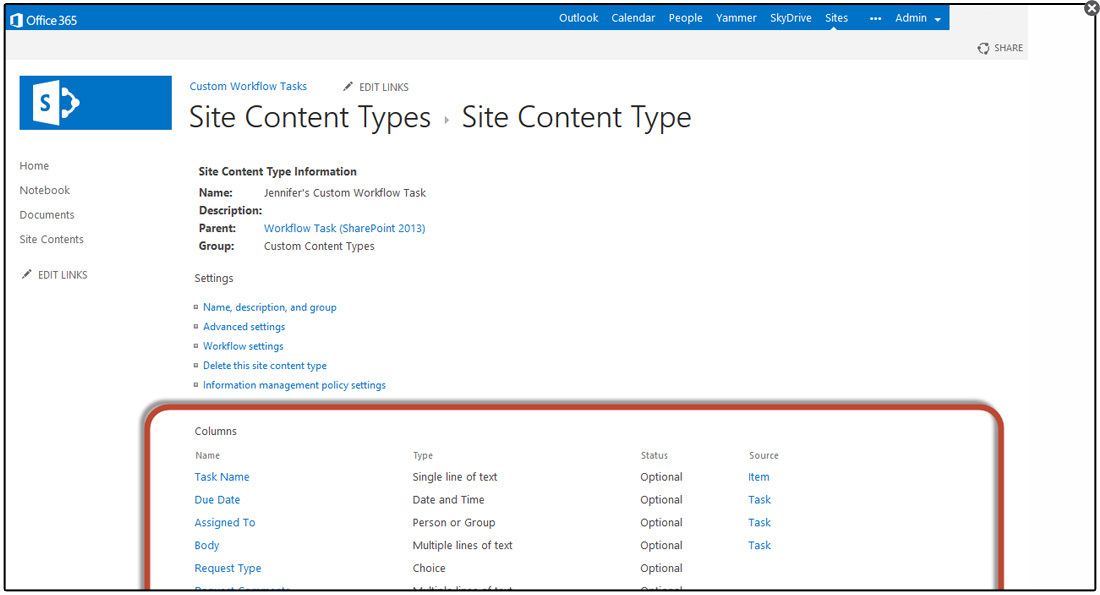The width and height of the screenshot is (1100, 595).
Task: Click the Task source in Due Date row
Action: [x=759, y=500]
